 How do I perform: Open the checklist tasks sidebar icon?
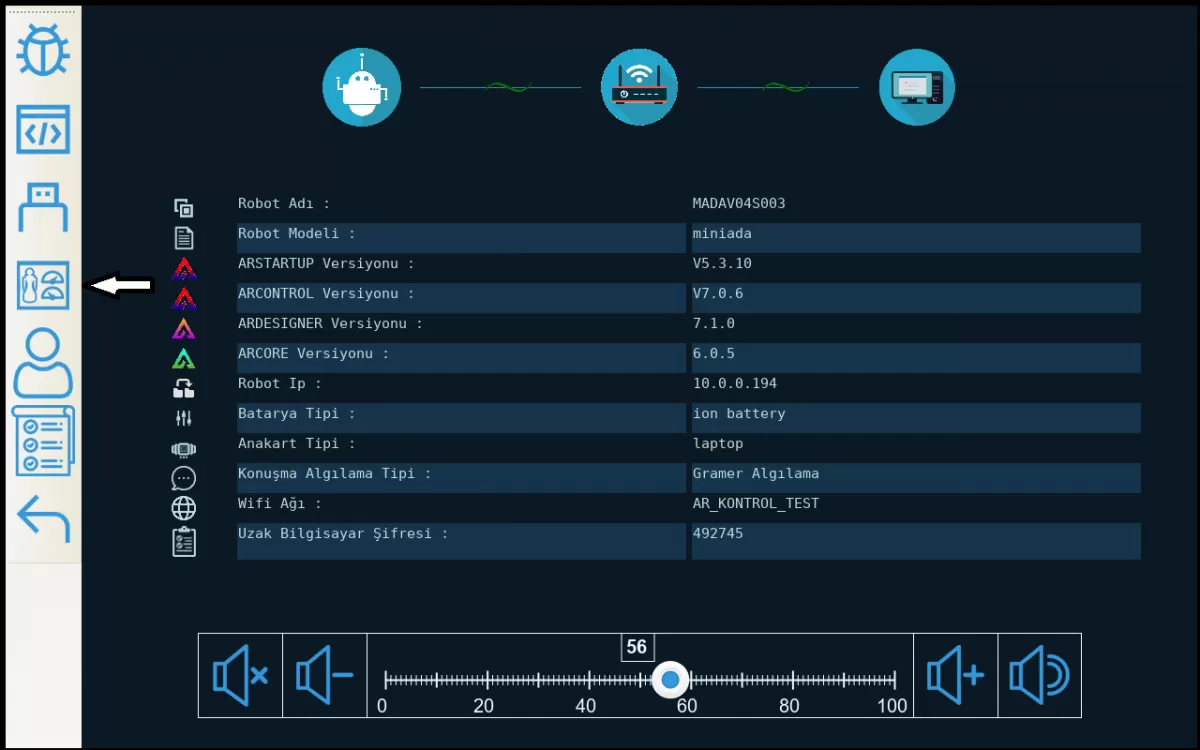[43, 440]
